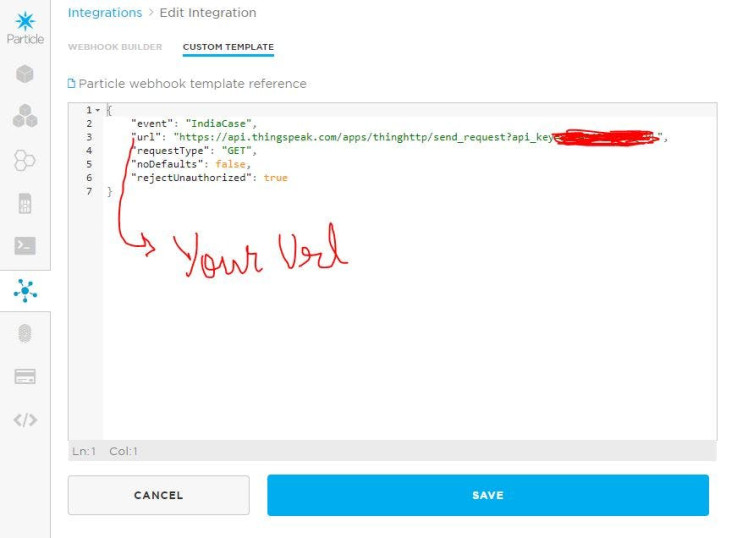Click the Edit Integration breadcrumb text

(208, 13)
